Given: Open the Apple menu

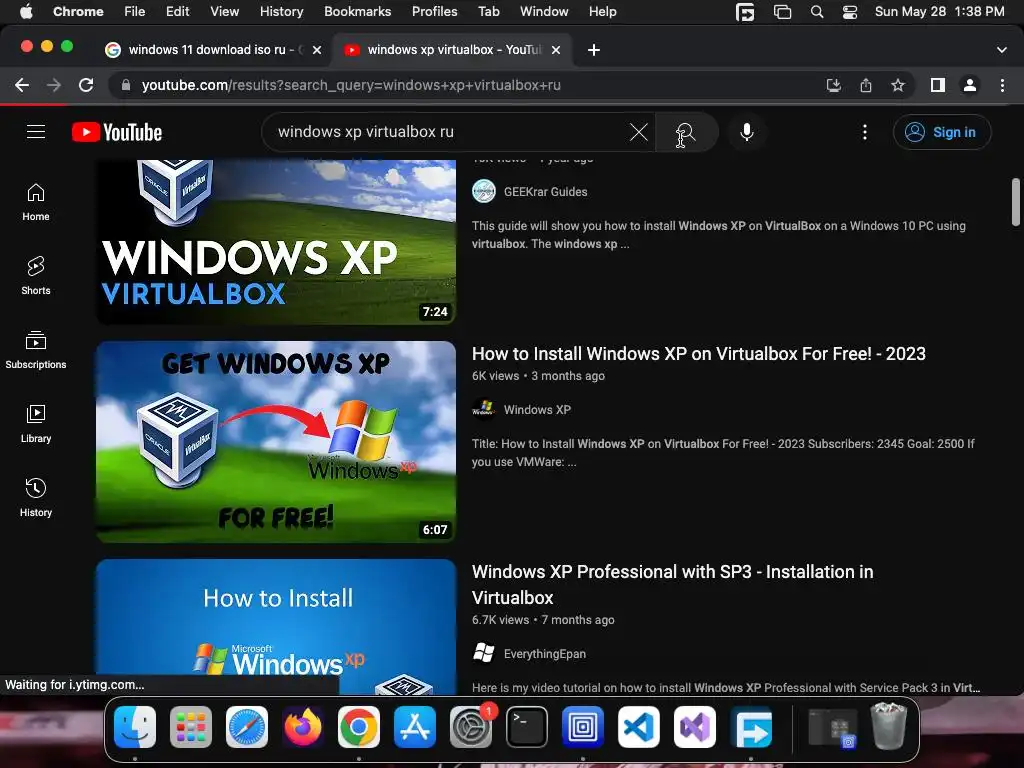Looking at the screenshot, I should click(26, 11).
